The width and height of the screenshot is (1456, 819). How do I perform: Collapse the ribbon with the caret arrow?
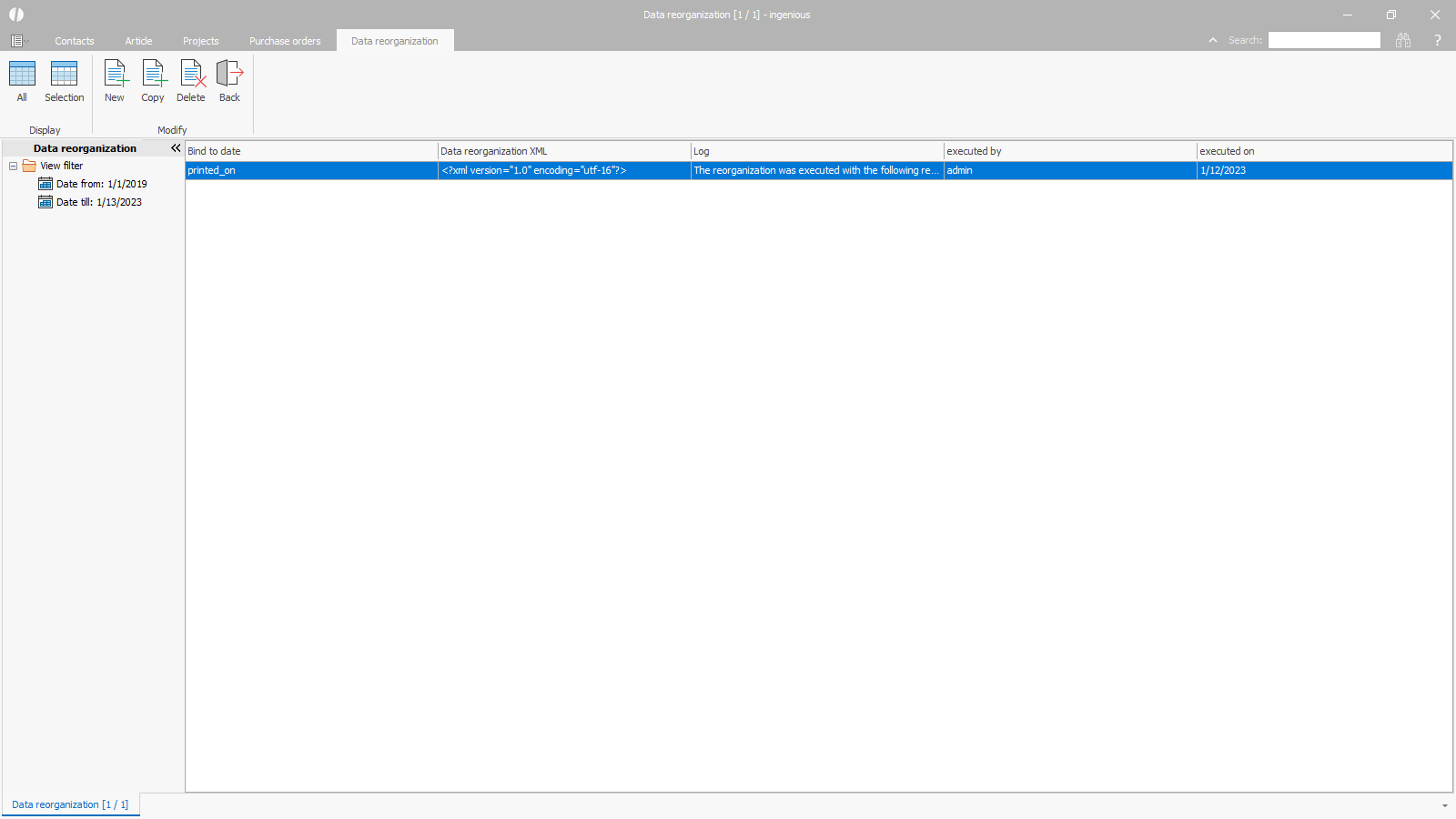click(1212, 40)
